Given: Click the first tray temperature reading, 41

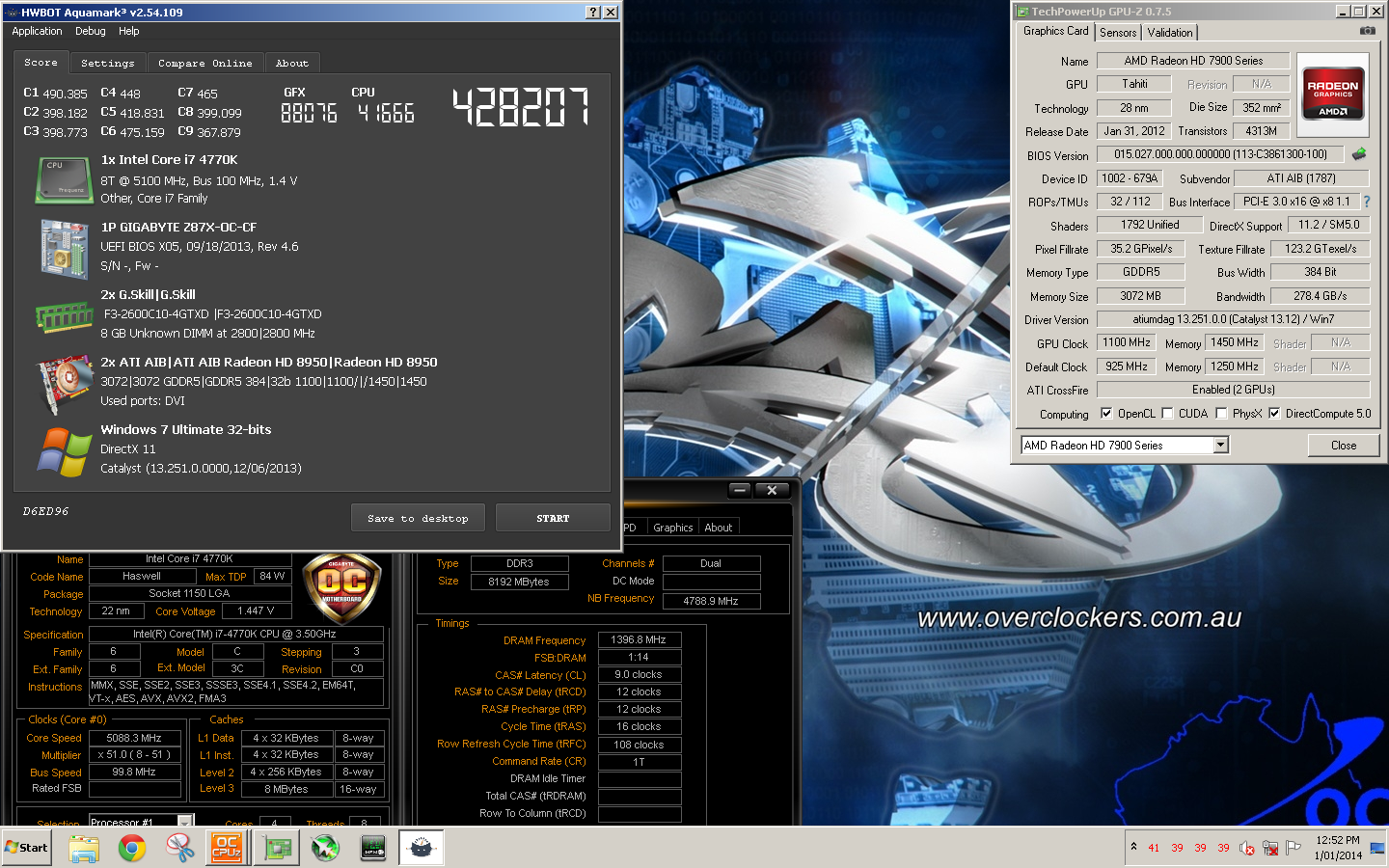Looking at the screenshot, I should click(1154, 849).
